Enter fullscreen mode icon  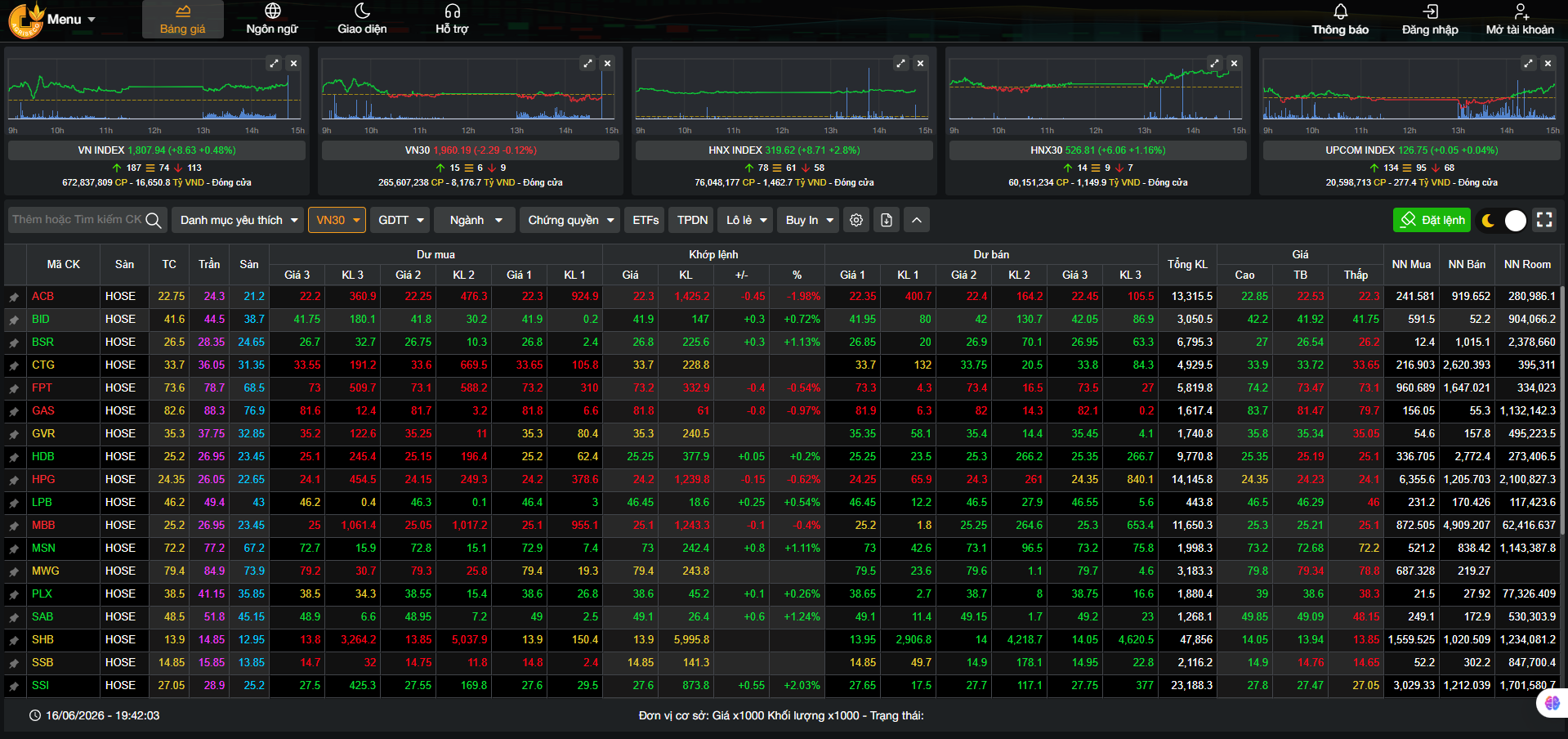1544,220
